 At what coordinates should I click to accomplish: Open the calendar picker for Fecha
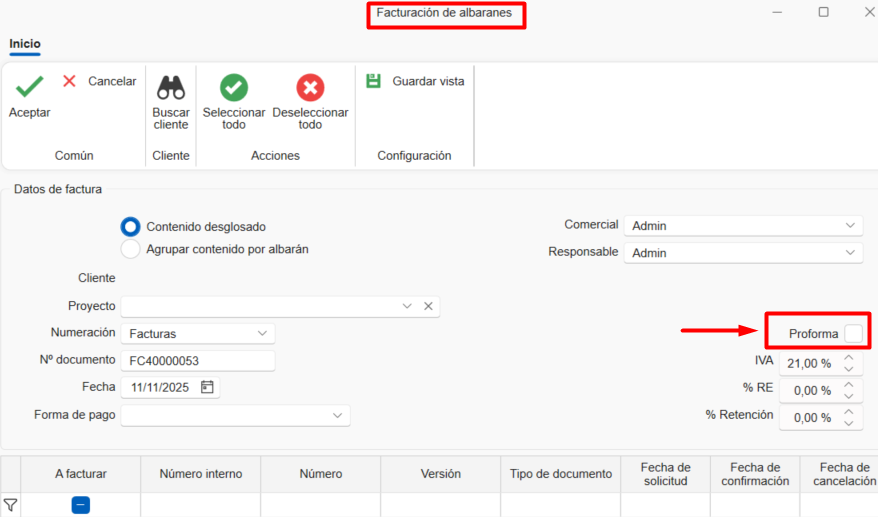click(x=207, y=387)
